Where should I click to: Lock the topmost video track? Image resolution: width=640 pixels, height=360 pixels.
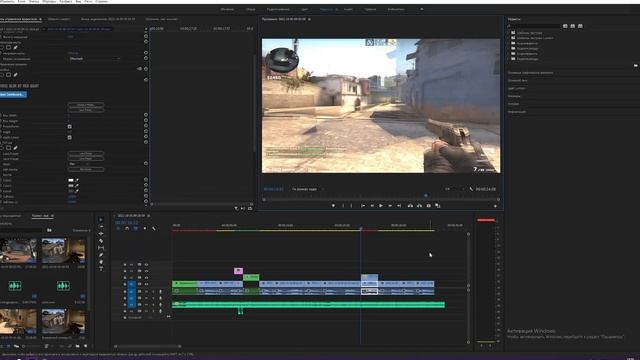(125, 265)
